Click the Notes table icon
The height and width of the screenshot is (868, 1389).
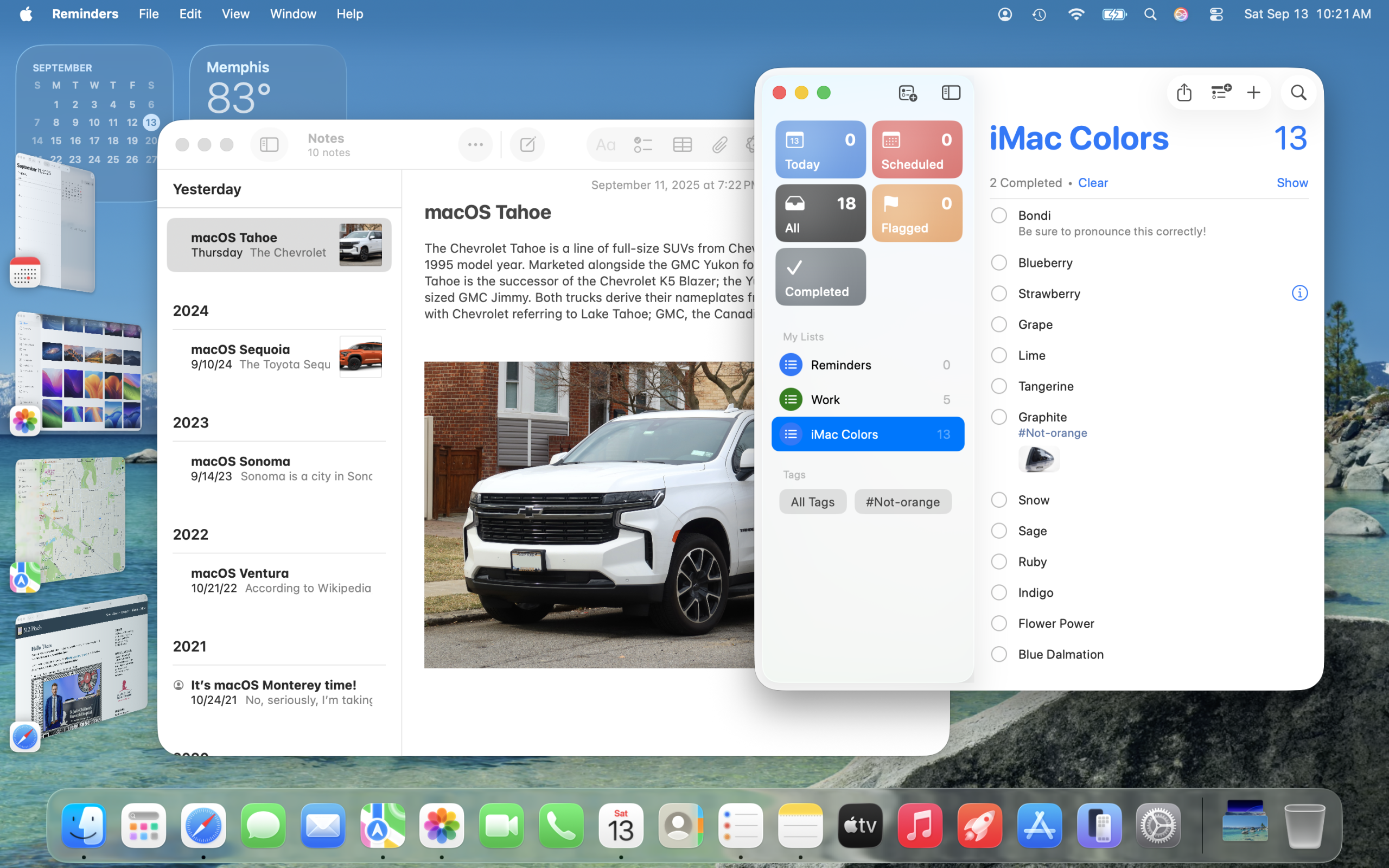pyautogui.click(x=682, y=145)
